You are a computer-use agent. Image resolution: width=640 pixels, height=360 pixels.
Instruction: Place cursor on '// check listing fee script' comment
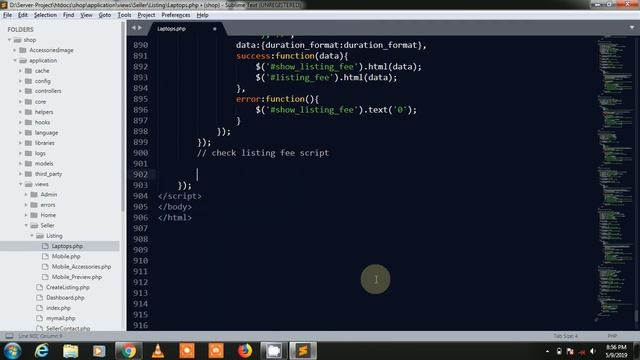click(x=263, y=153)
